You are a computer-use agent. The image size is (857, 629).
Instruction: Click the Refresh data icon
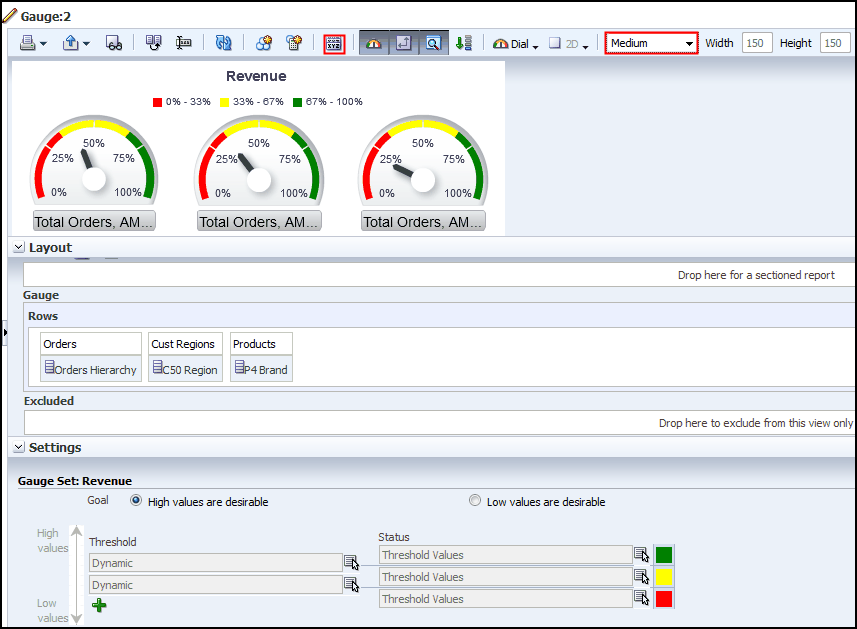222,43
